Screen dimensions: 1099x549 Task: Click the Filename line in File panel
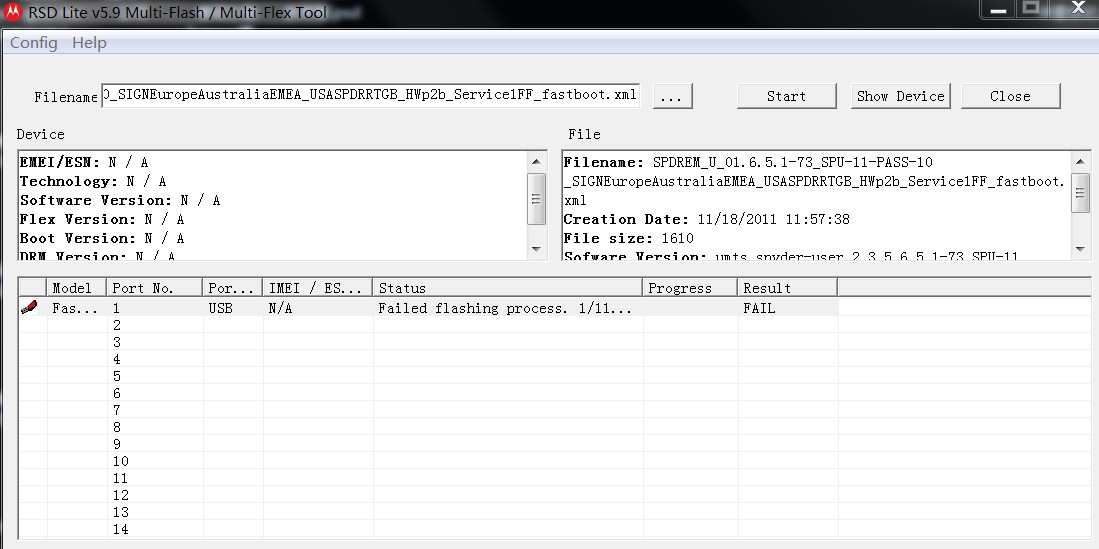point(814,181)
